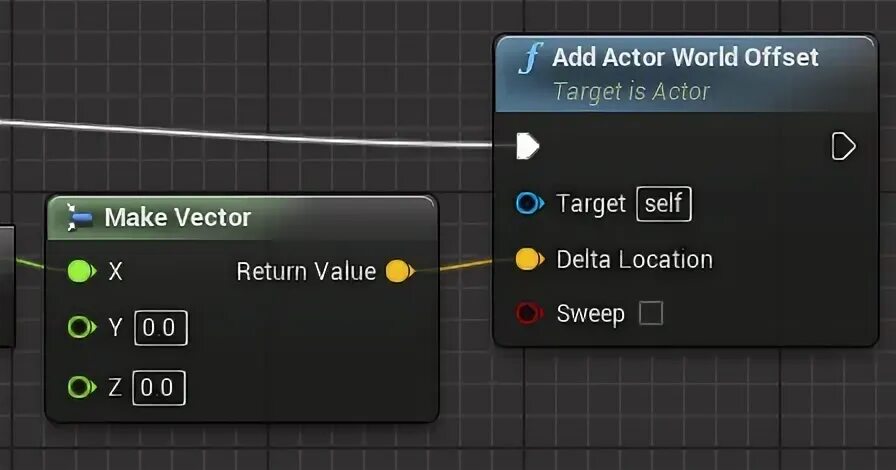Enable the Sweep checkbox
Viewport: 896px width, 470px height.
tap(651, 313)
